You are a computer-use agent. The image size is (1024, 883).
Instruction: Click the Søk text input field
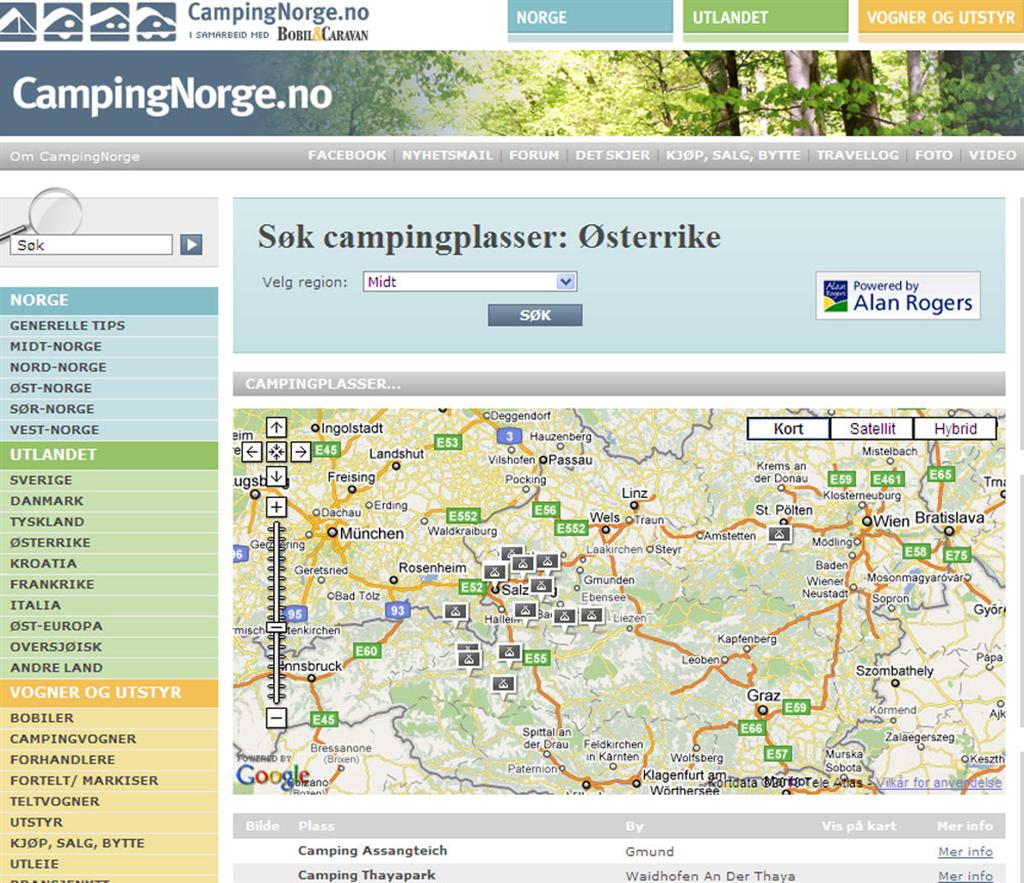92,245
